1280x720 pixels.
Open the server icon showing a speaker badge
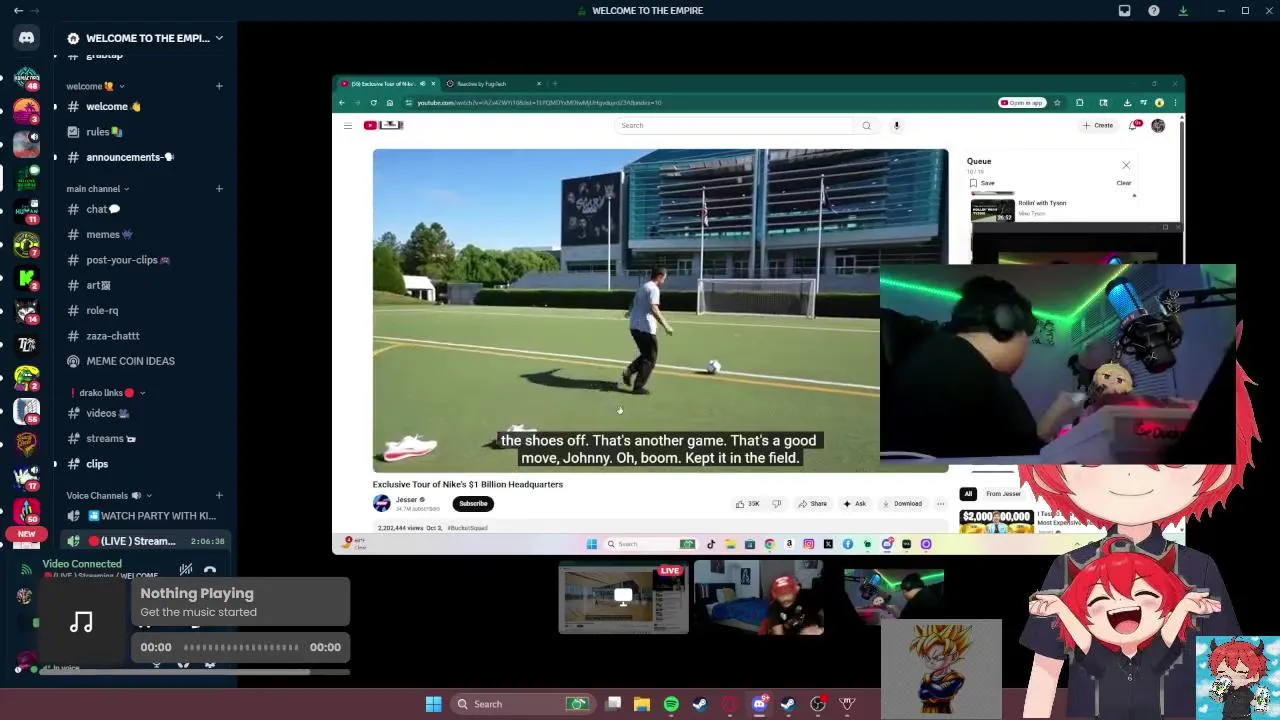point(27,145)
